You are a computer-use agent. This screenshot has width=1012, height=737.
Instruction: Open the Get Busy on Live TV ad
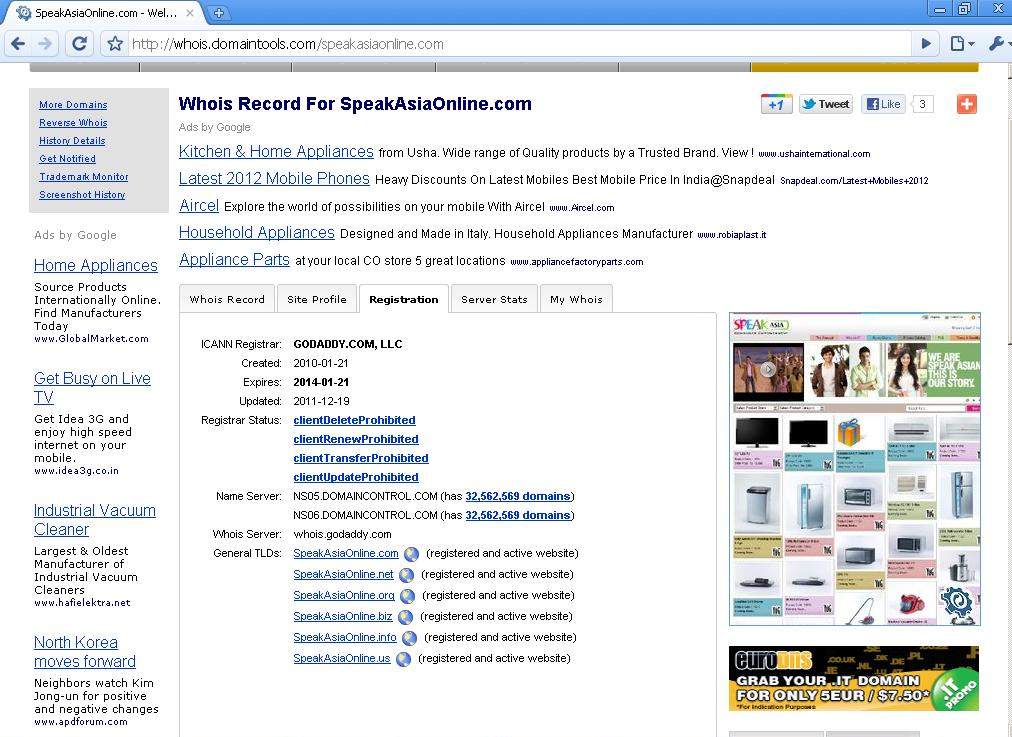(92, 387)
